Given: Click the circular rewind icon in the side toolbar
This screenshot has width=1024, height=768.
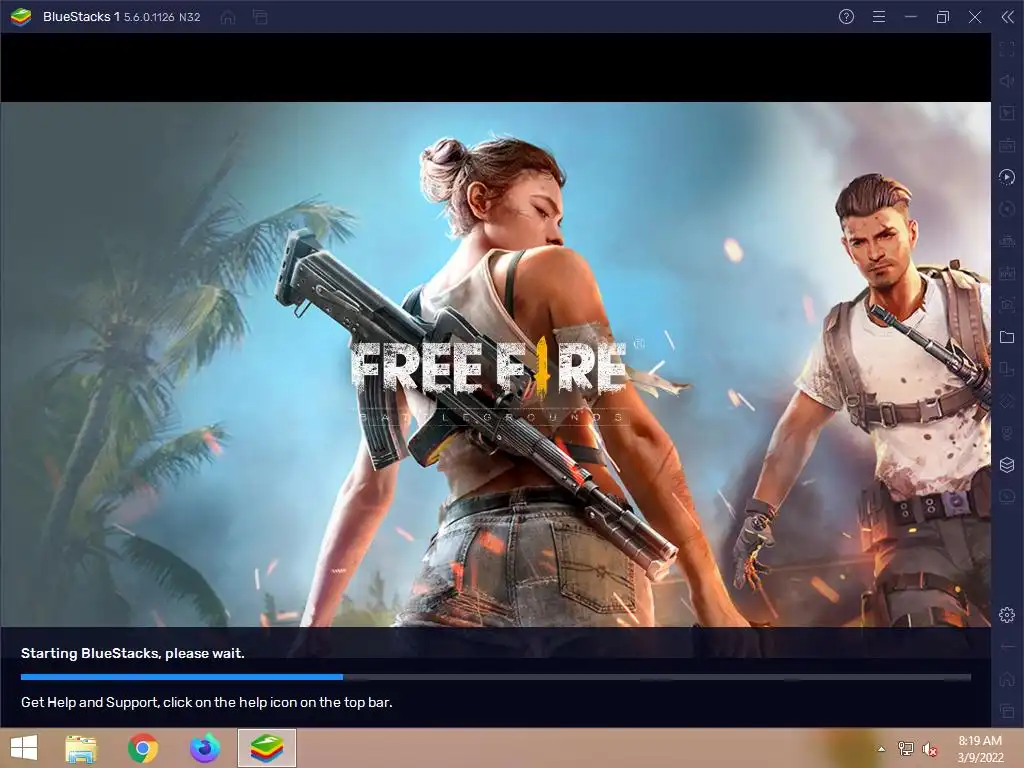Looking at the screenshot, I should point(1007,209).
